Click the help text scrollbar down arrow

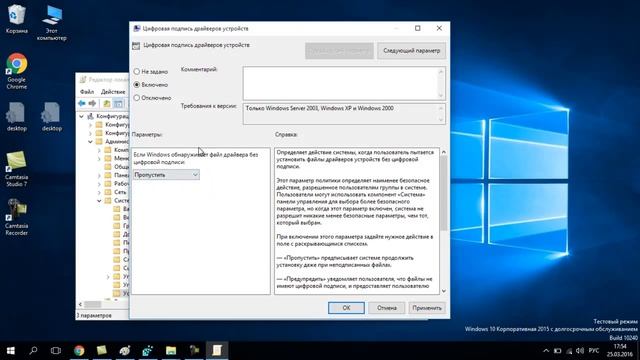coord(444,291)
